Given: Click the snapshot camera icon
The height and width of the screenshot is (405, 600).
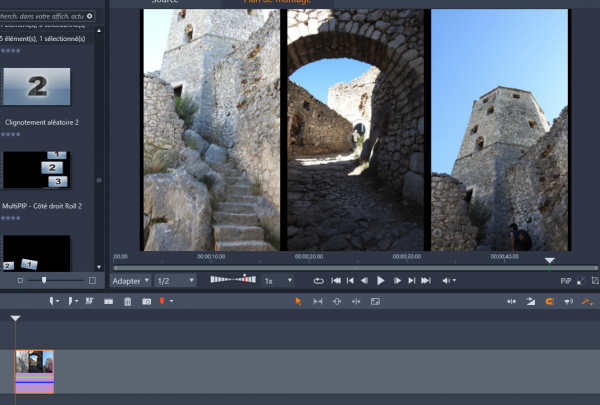Looking at the screenshot, I should click(x=146, y=301).
